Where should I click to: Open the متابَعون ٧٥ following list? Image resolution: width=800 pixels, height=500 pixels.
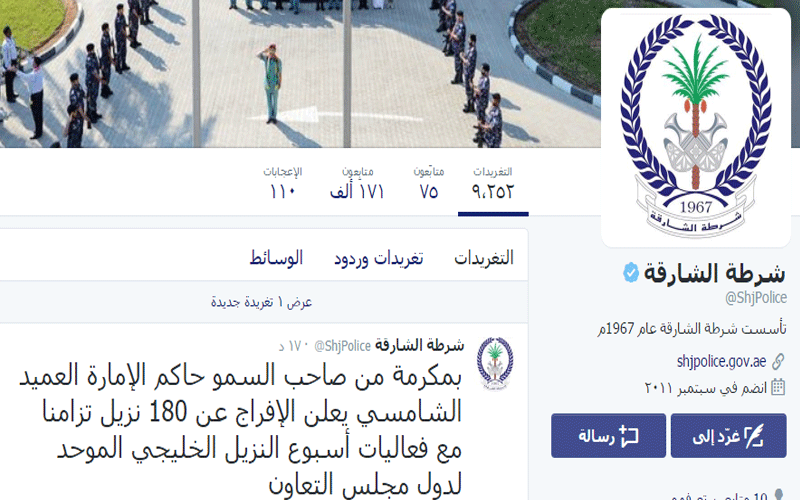429,183
